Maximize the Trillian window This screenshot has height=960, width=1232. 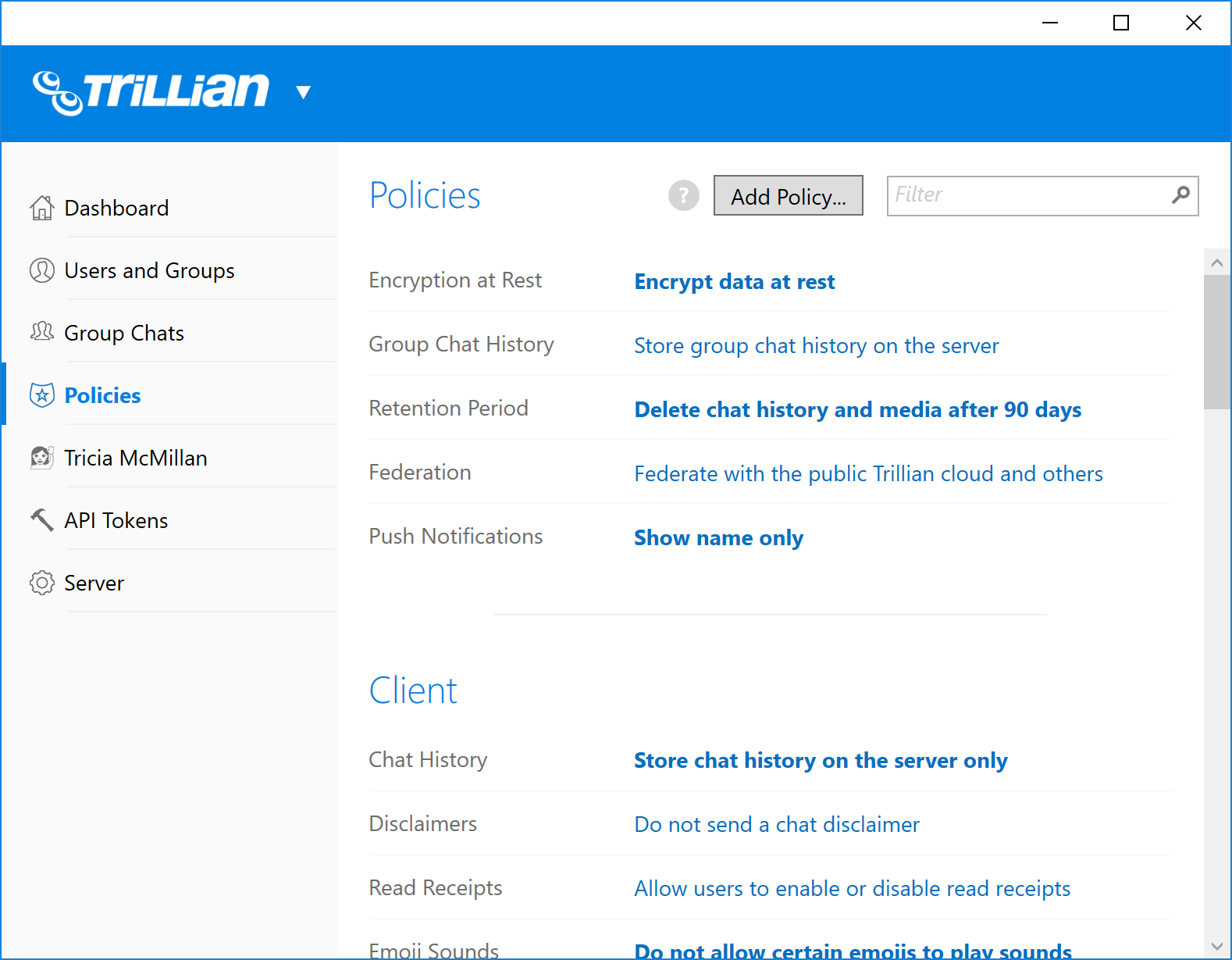click(1121, 23)
